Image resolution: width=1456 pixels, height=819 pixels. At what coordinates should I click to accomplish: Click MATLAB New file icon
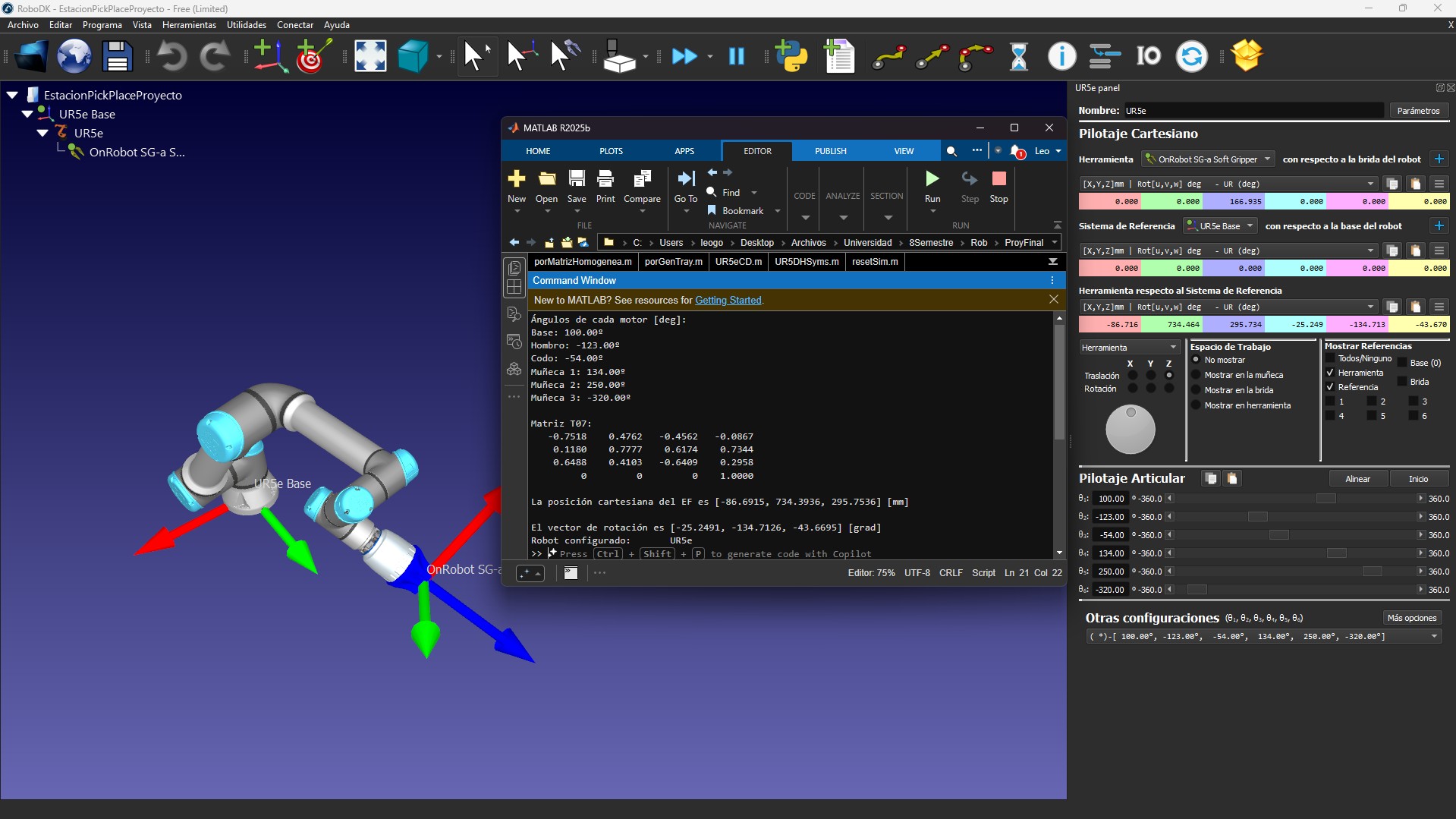(517, 187)
